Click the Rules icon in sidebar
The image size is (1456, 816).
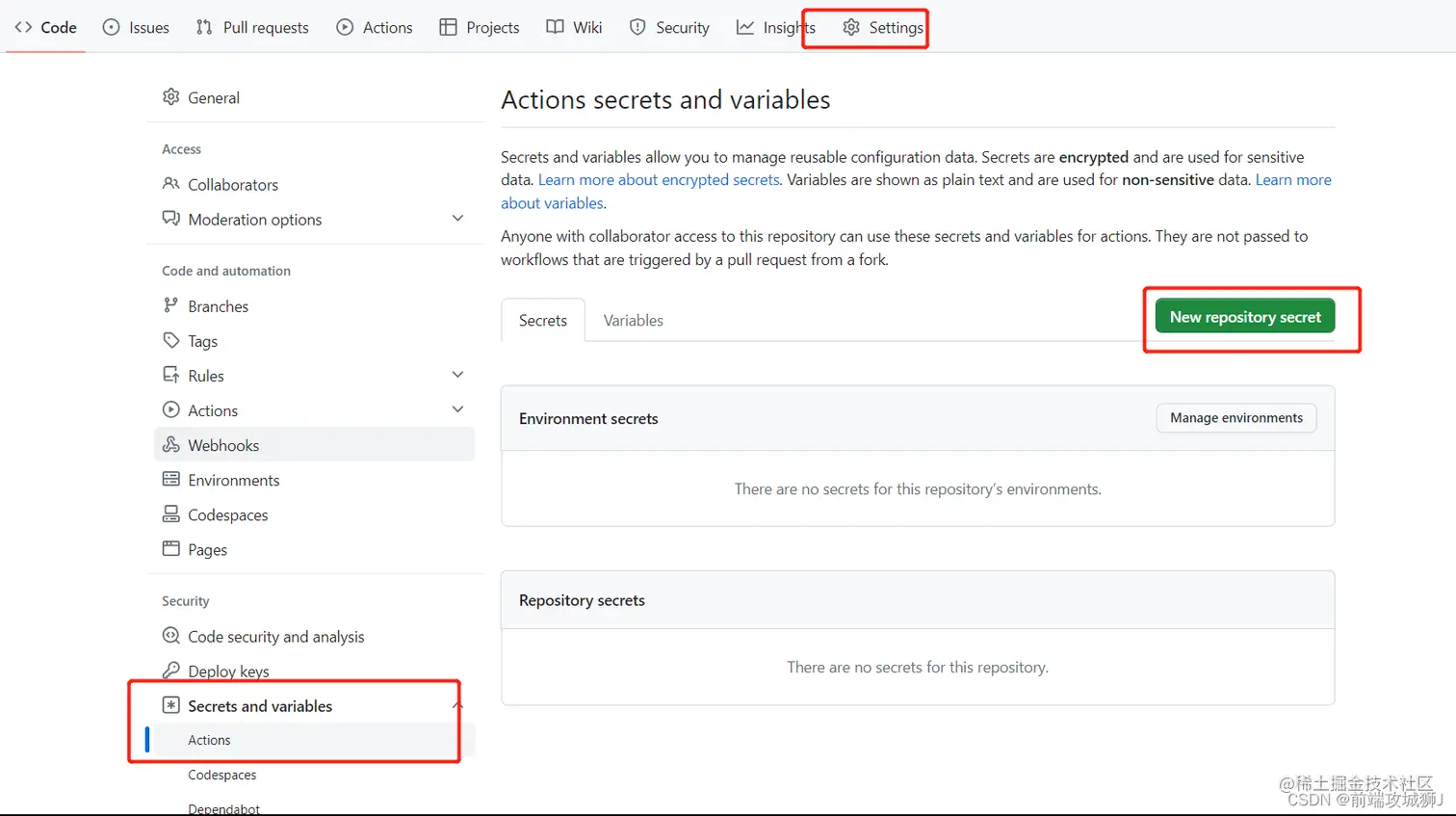171,375
